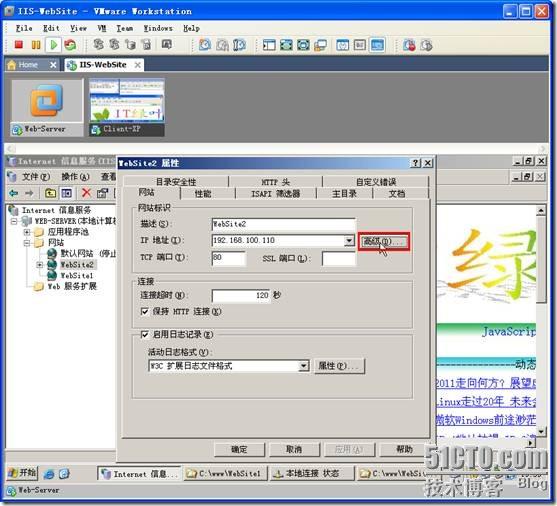Click the IIS Show/Hide Console Tree icon
Screen dimensions: 557x506
66,193
